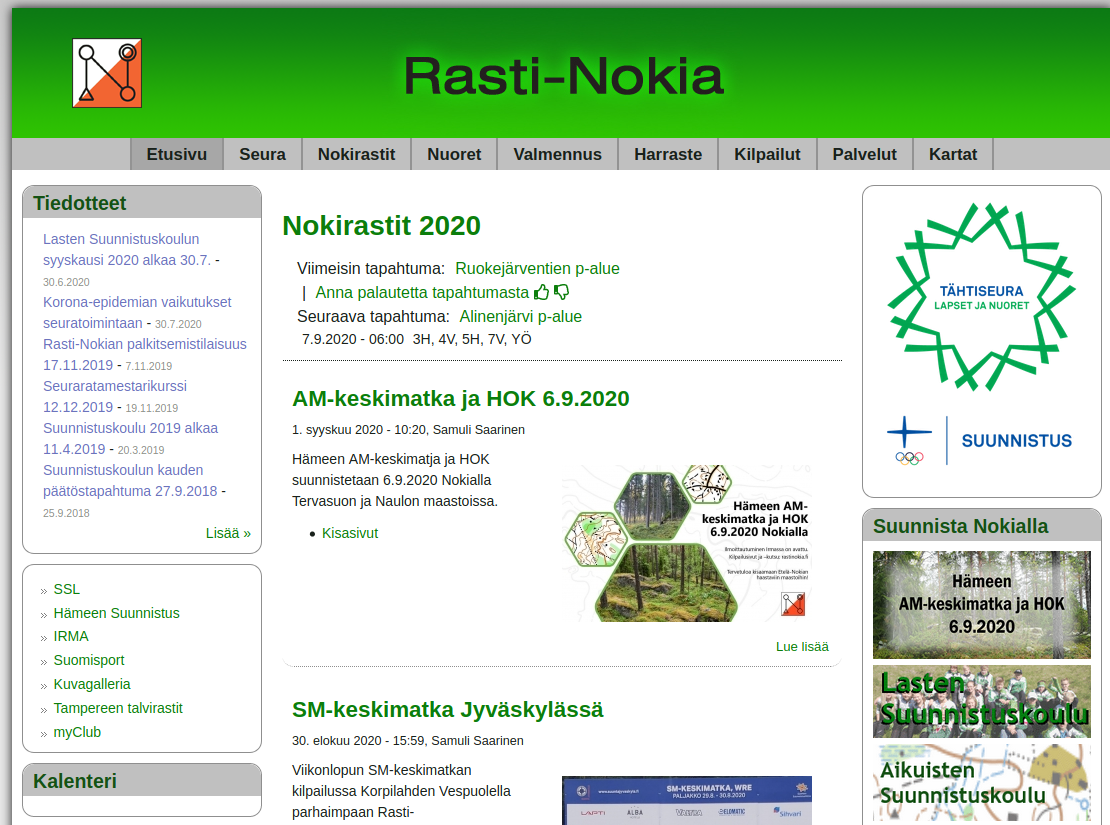Screen dimensions: 1110x825
Task: Give thumbs up feedback on the latest event
Action: pos(541,291)
